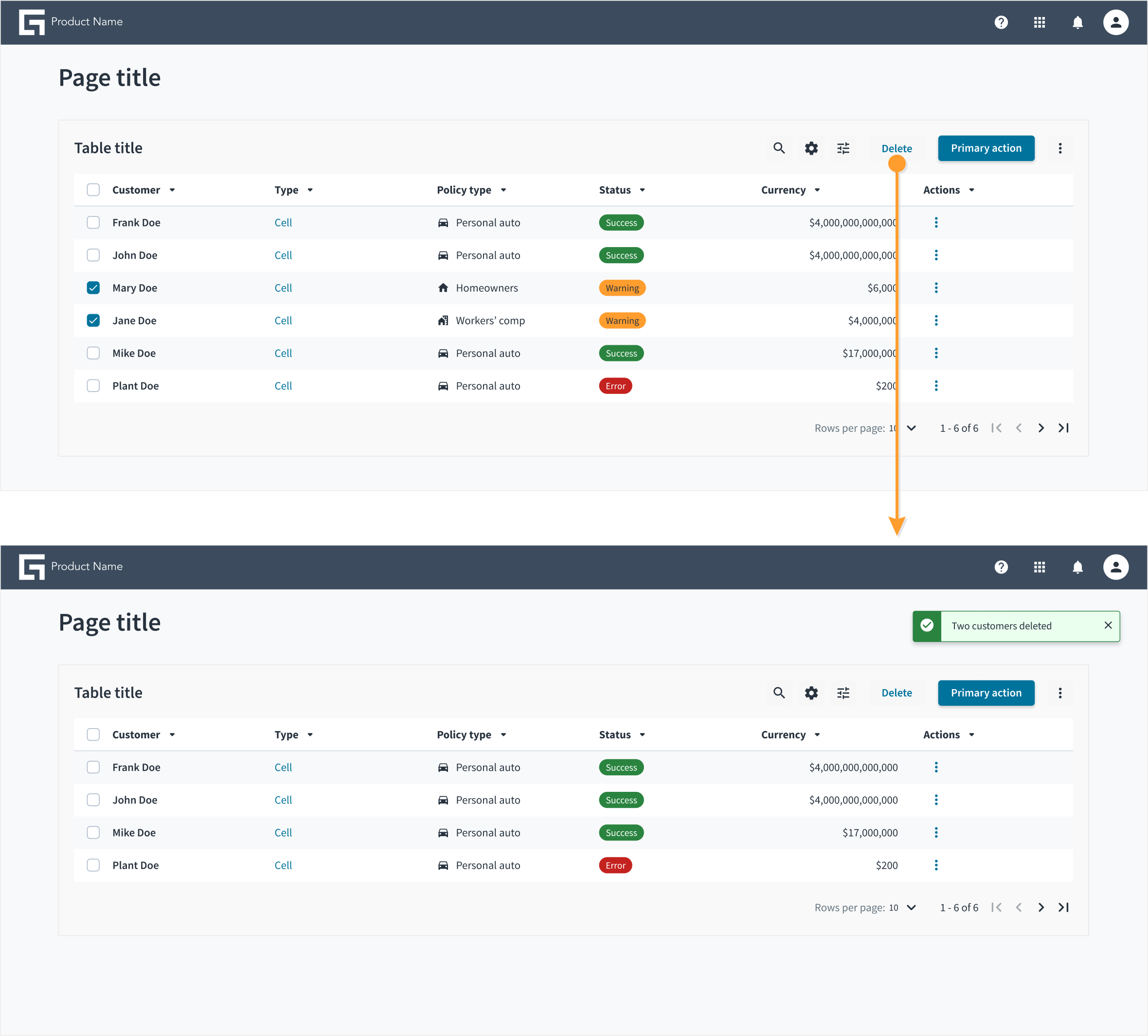Screen dimensions: 1148x1036
Task: Open Actions column header menu in lower table
Action: (971, 735)
